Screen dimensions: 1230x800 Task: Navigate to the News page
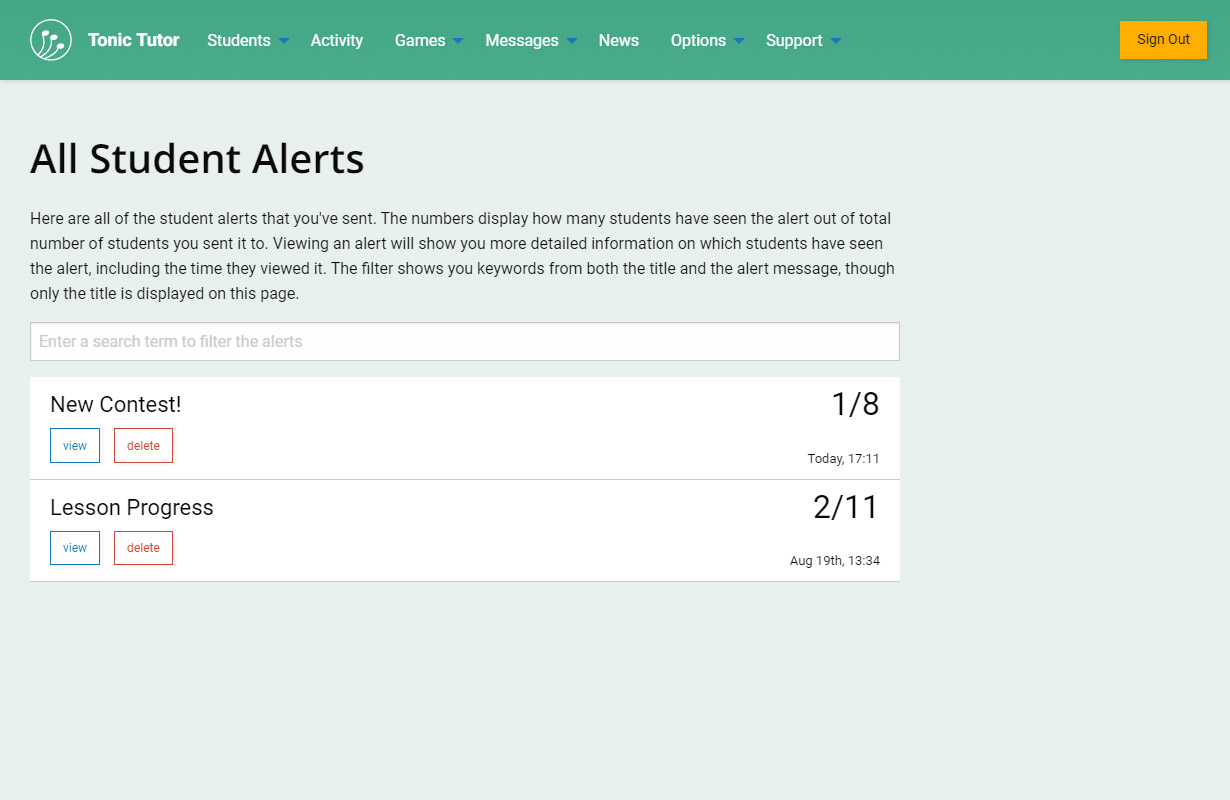click(x=618, y=40)
